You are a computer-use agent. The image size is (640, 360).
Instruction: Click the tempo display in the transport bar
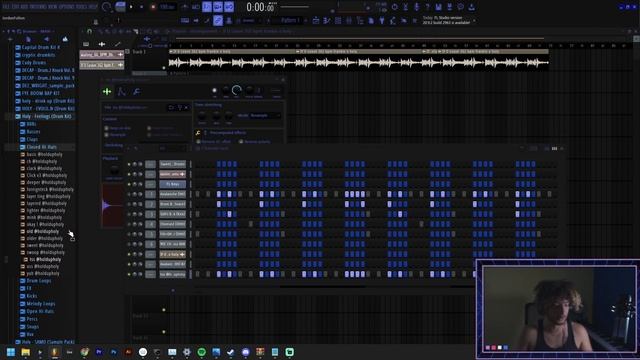click(167, 7)
